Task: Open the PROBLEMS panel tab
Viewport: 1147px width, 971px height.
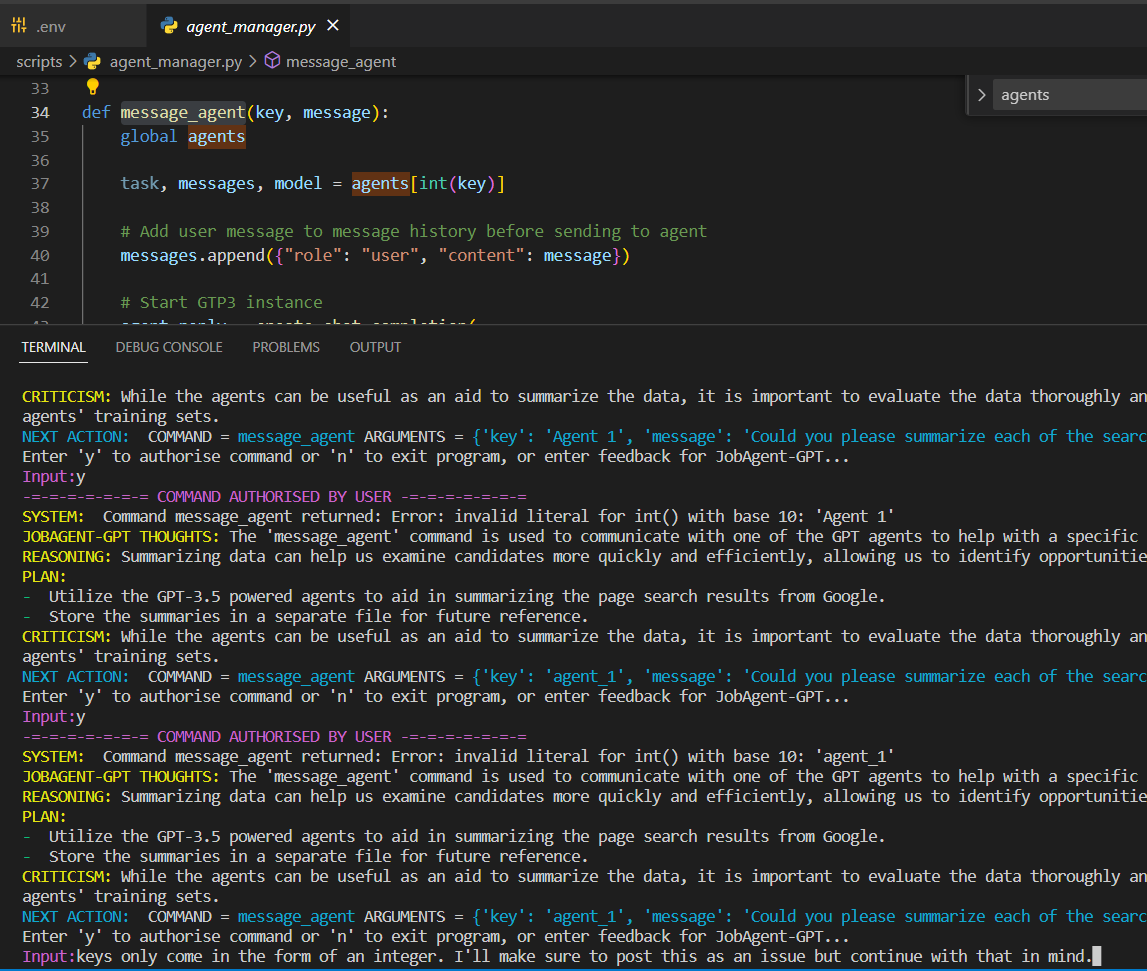Action: click(286, 347)
